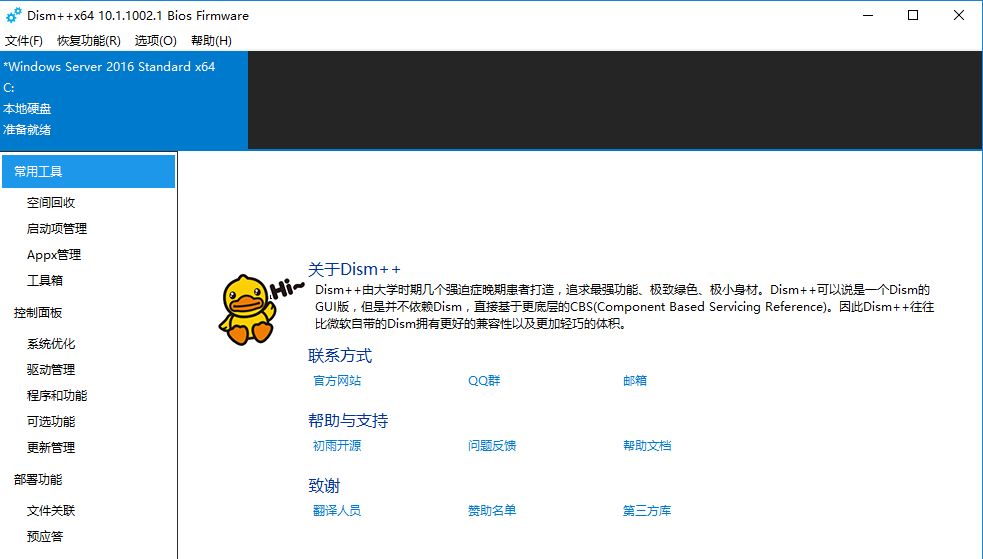Maximize the Dism++ window

[913, 16]
